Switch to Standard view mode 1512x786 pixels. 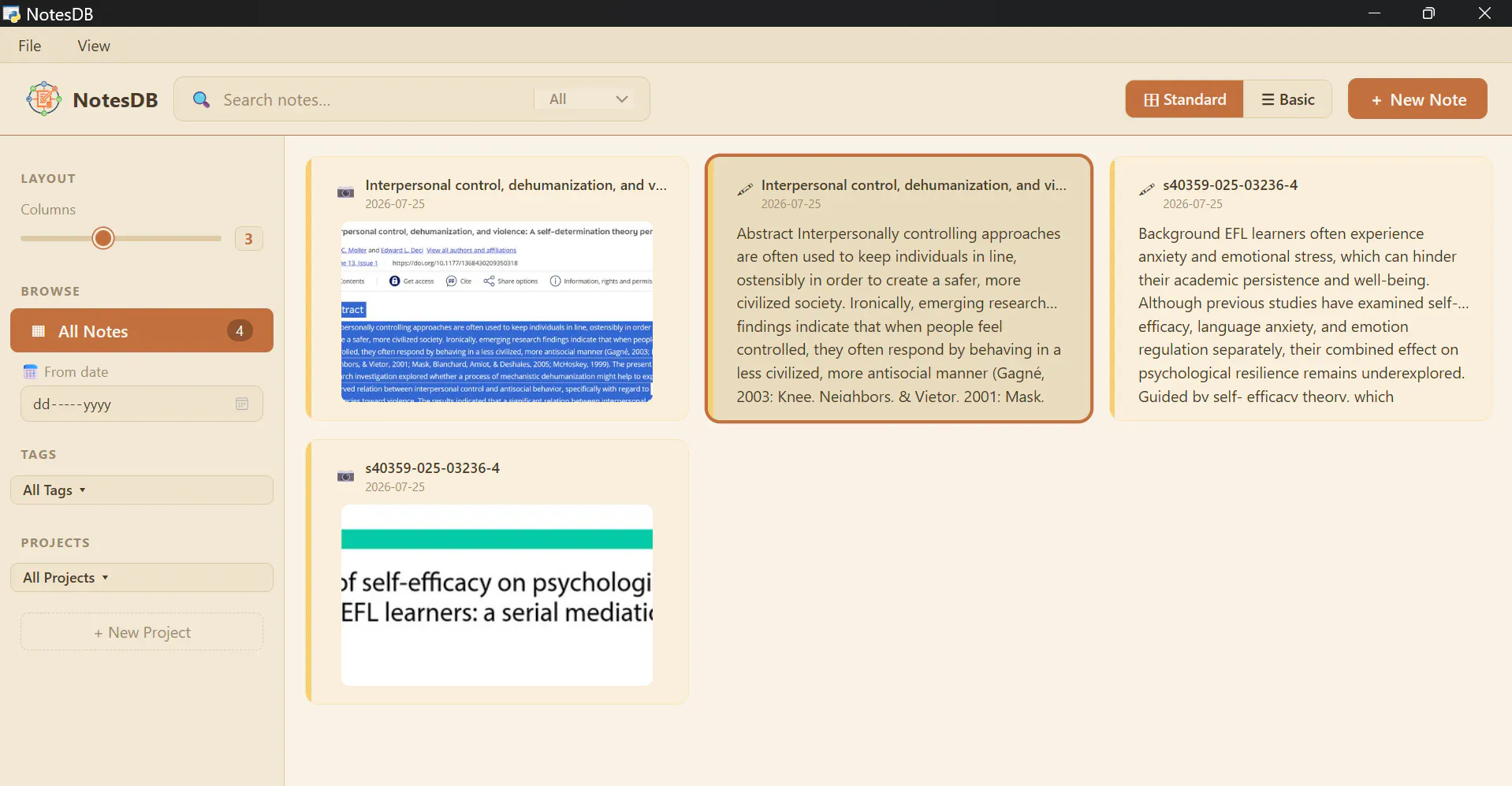[x=1184, y=99]
